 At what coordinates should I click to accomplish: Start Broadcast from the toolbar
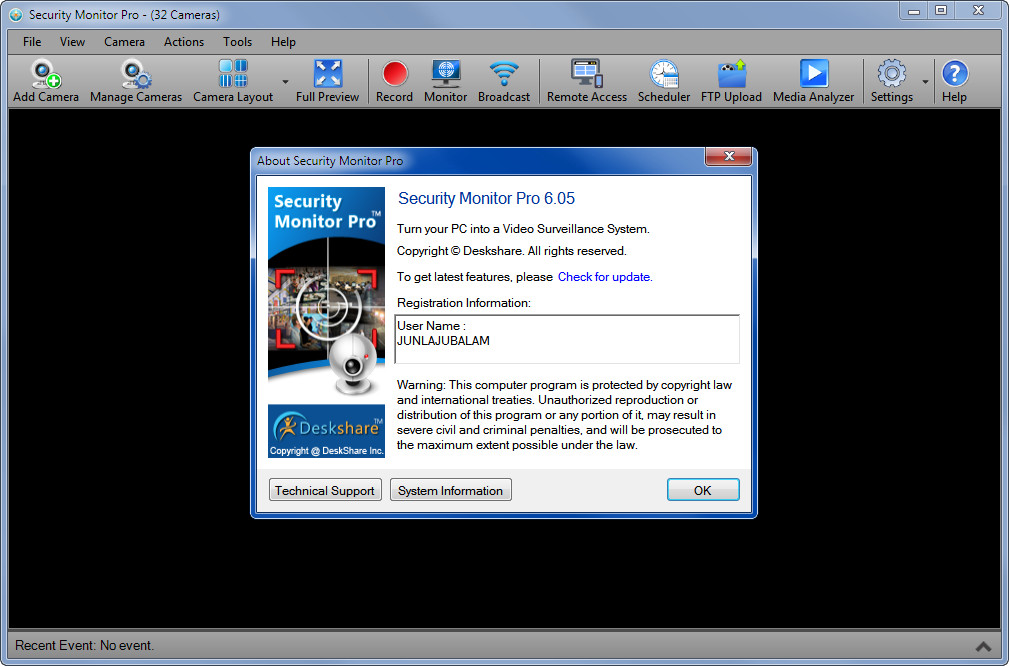(504, 81)
